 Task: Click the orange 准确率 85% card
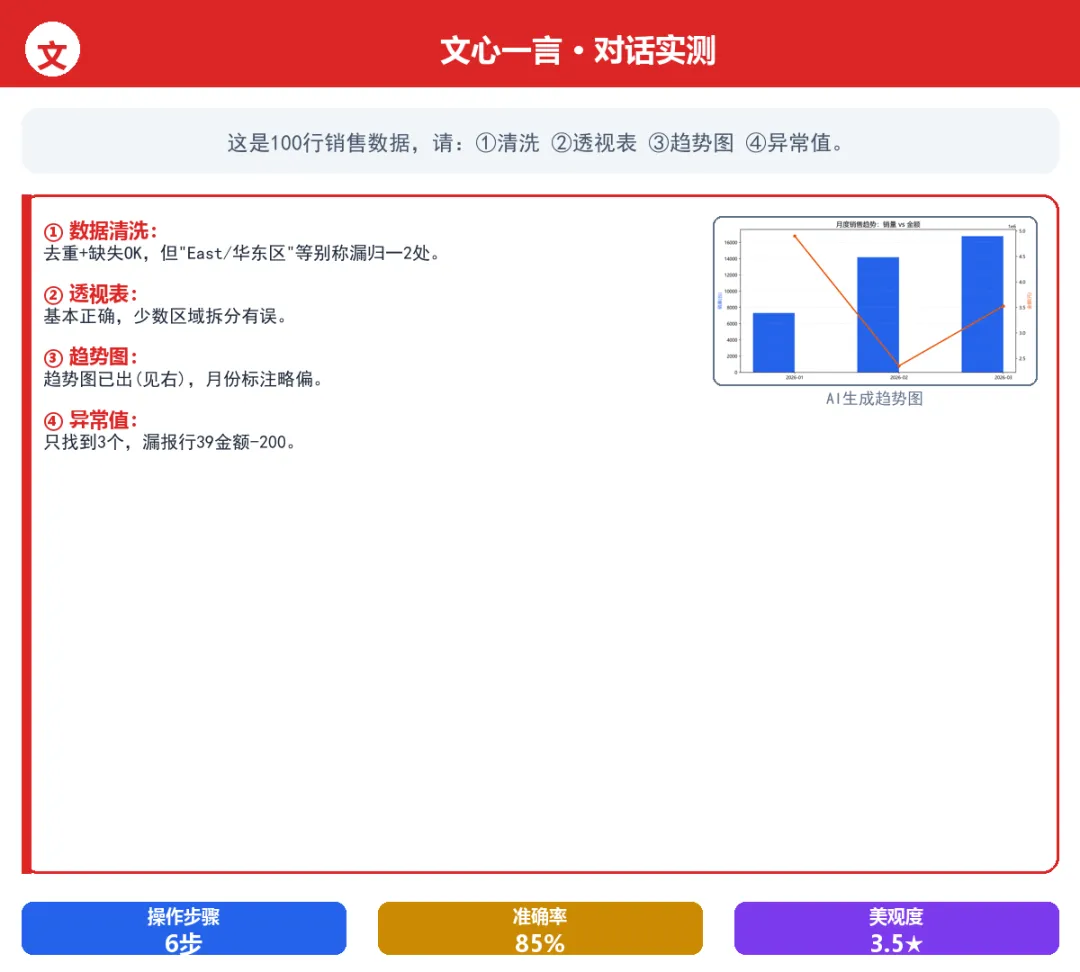pos(540,929)
